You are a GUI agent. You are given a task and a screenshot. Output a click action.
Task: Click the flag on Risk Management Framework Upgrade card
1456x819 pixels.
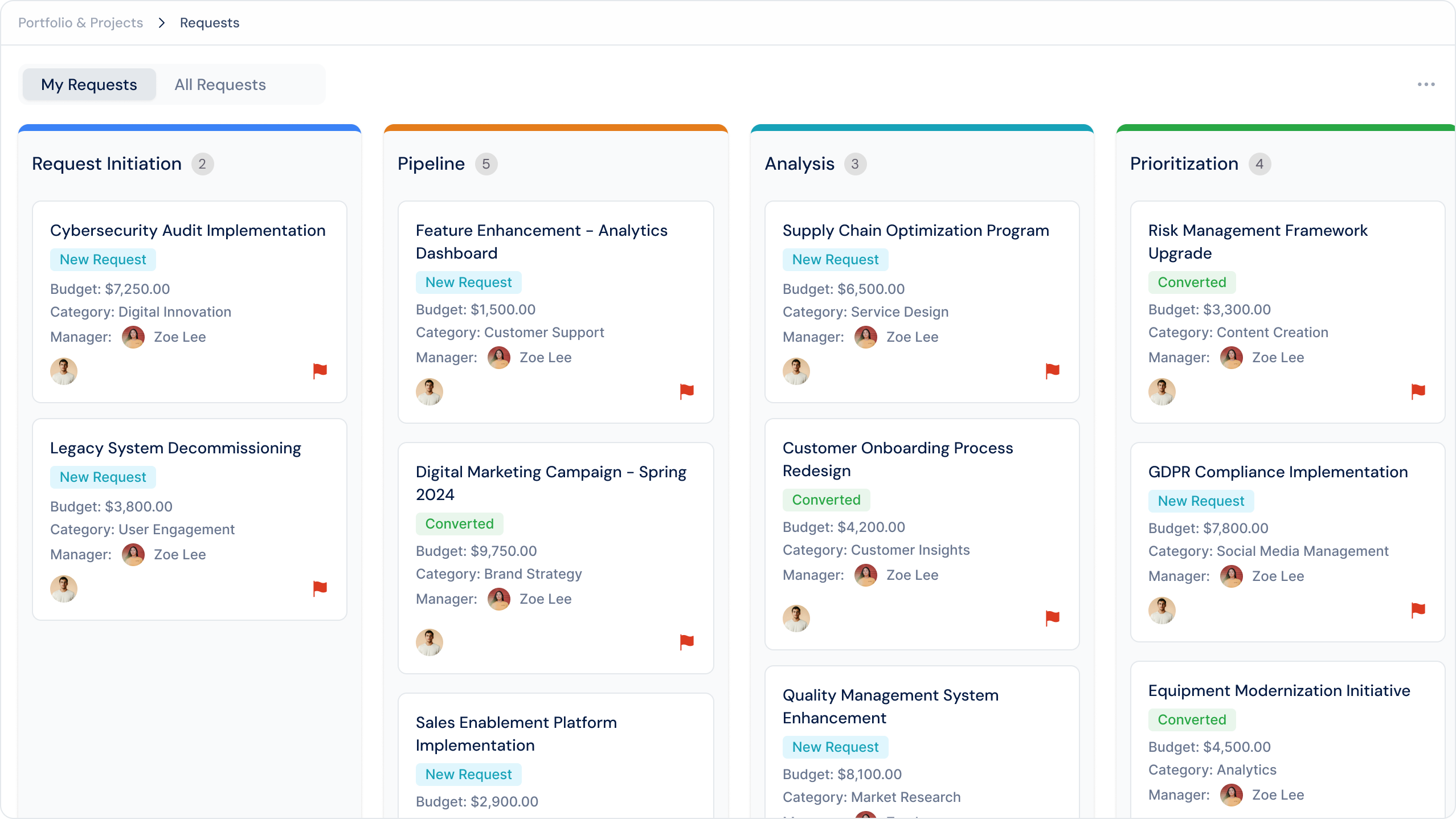pos(1418,391)
